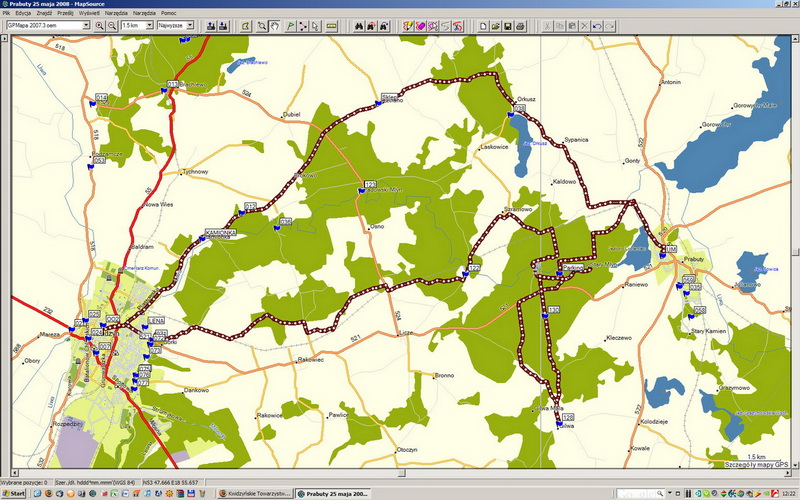Activate the Zoom rectangle tool

(x=261, y=25)
